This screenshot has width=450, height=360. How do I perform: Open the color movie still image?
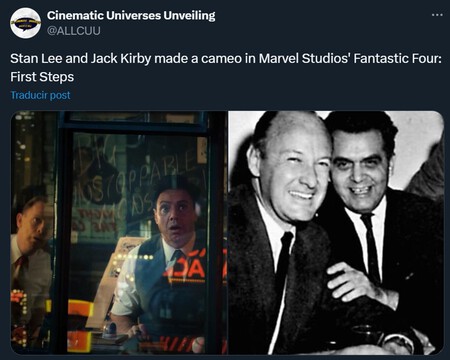coord(119,233)
